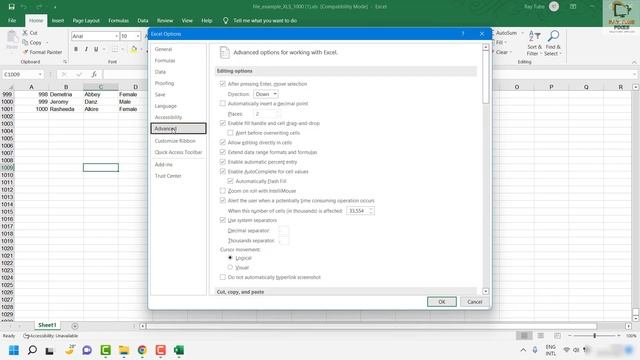Select Advanced category in Excel Options
Viewport: 640px width, 360px height.
[178, 129]
